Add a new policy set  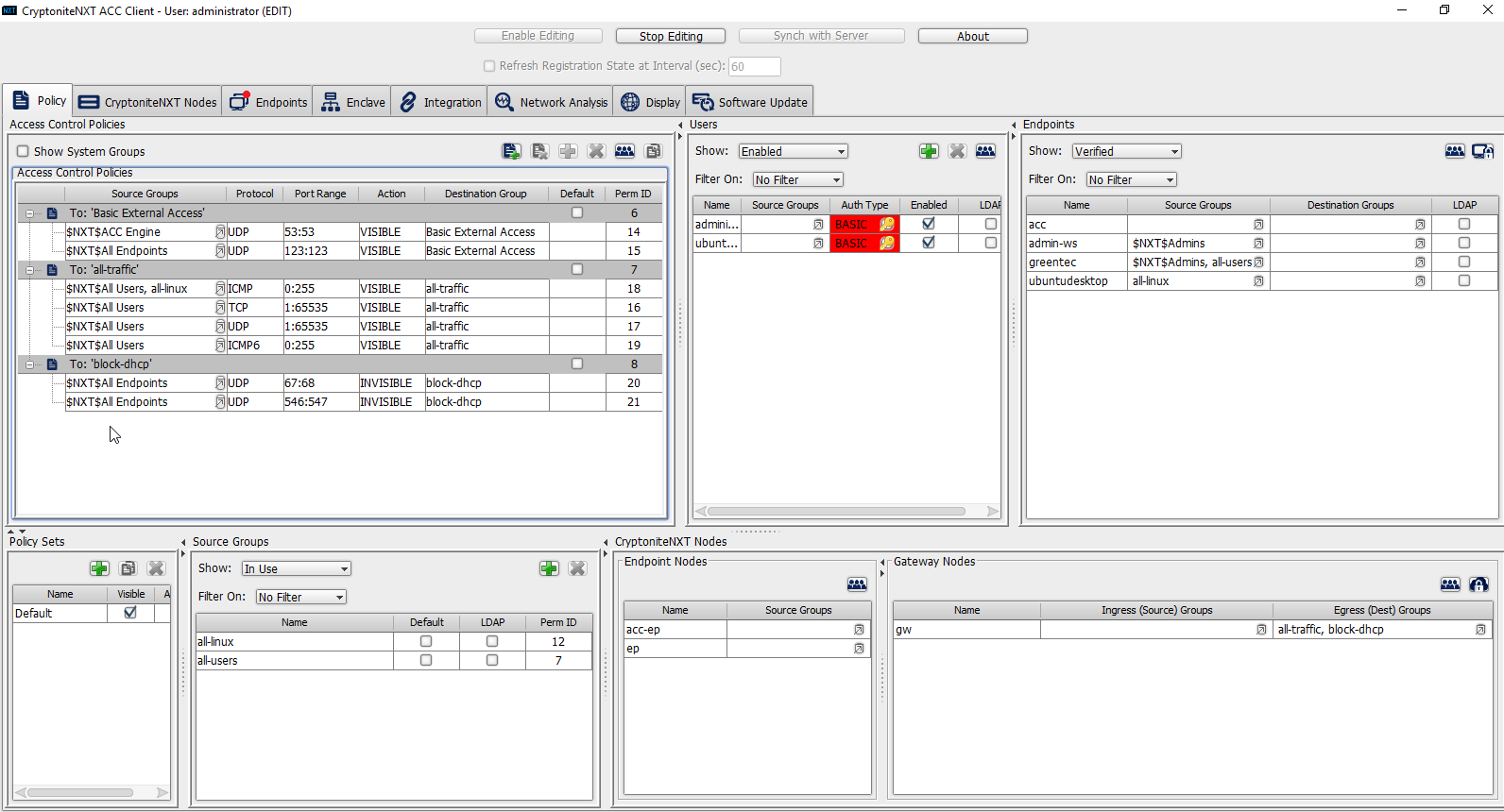[x=99, y=568]
